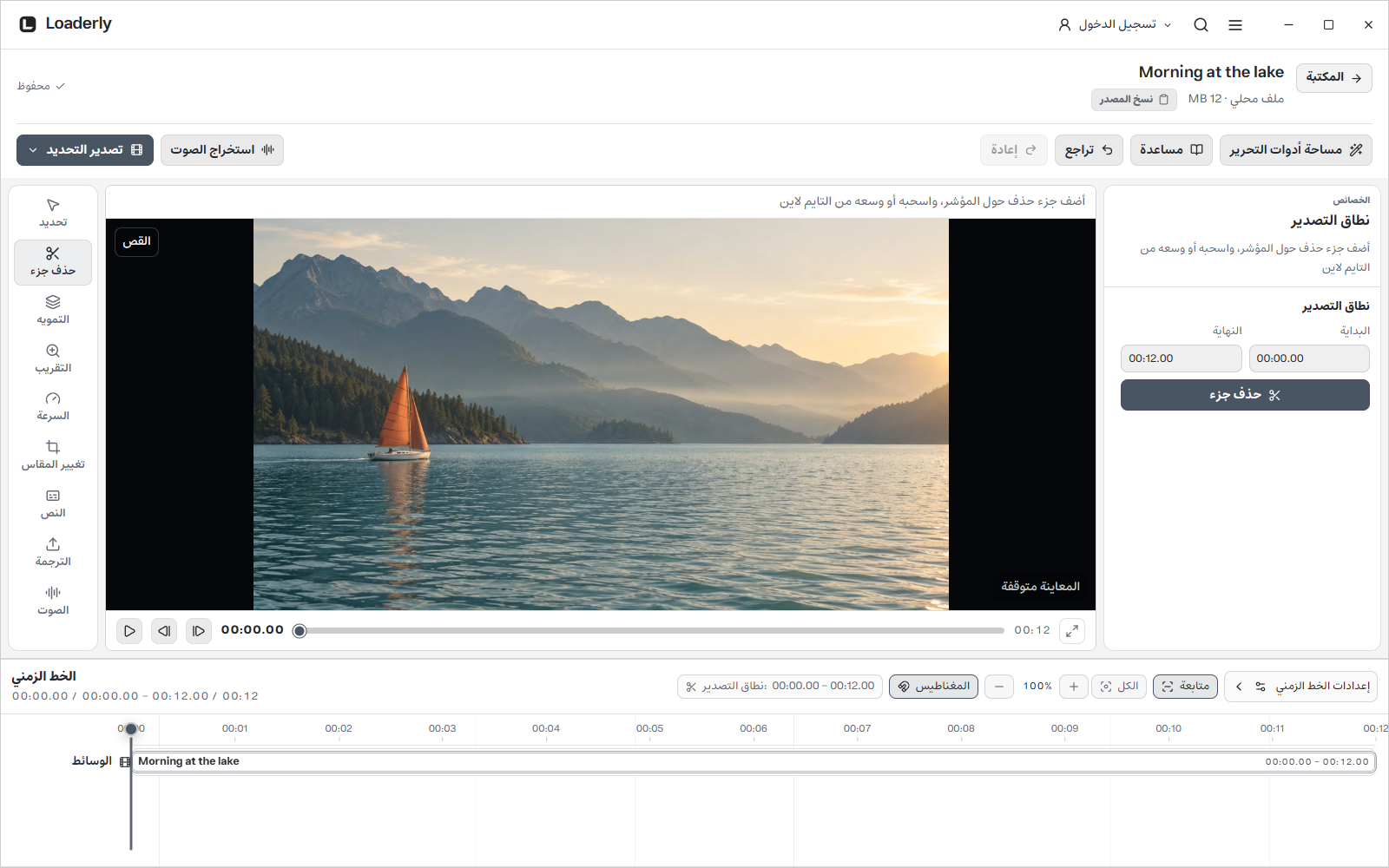Image resolution: width=1389 pixels, height=868 pixels.
Task: Open تسجيل الدخول account dropdown
Action: [1115, 25]
